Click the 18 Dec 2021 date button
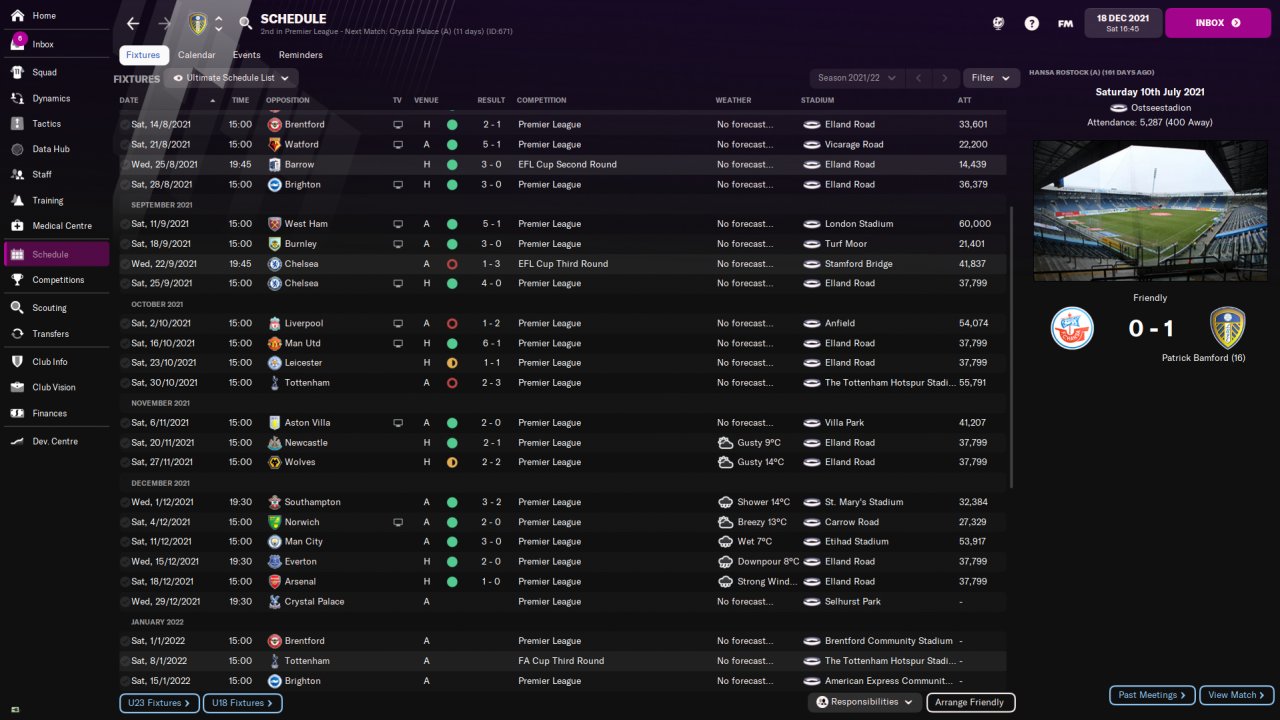 pos(1122,23)
